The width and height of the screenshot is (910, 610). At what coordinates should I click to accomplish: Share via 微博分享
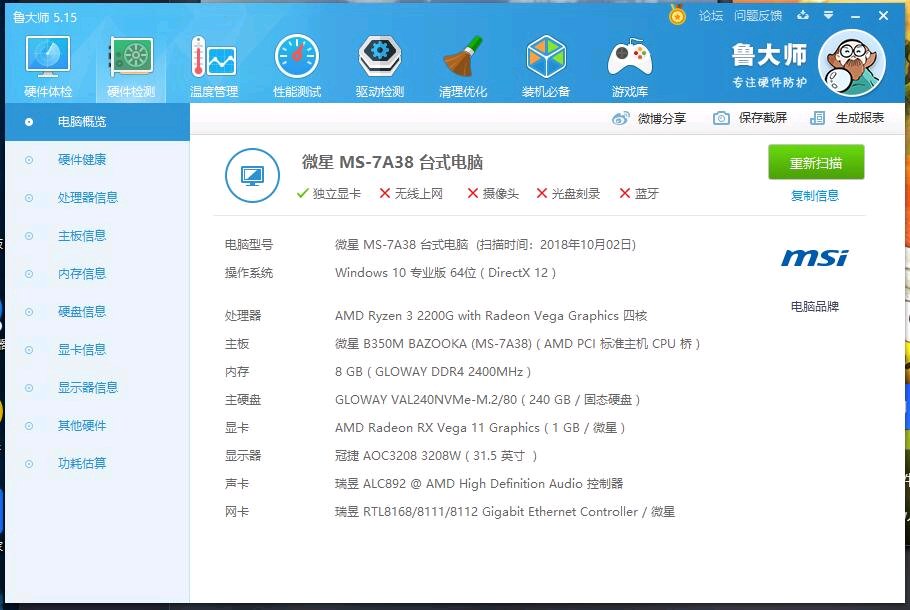(x=649, y=118)
